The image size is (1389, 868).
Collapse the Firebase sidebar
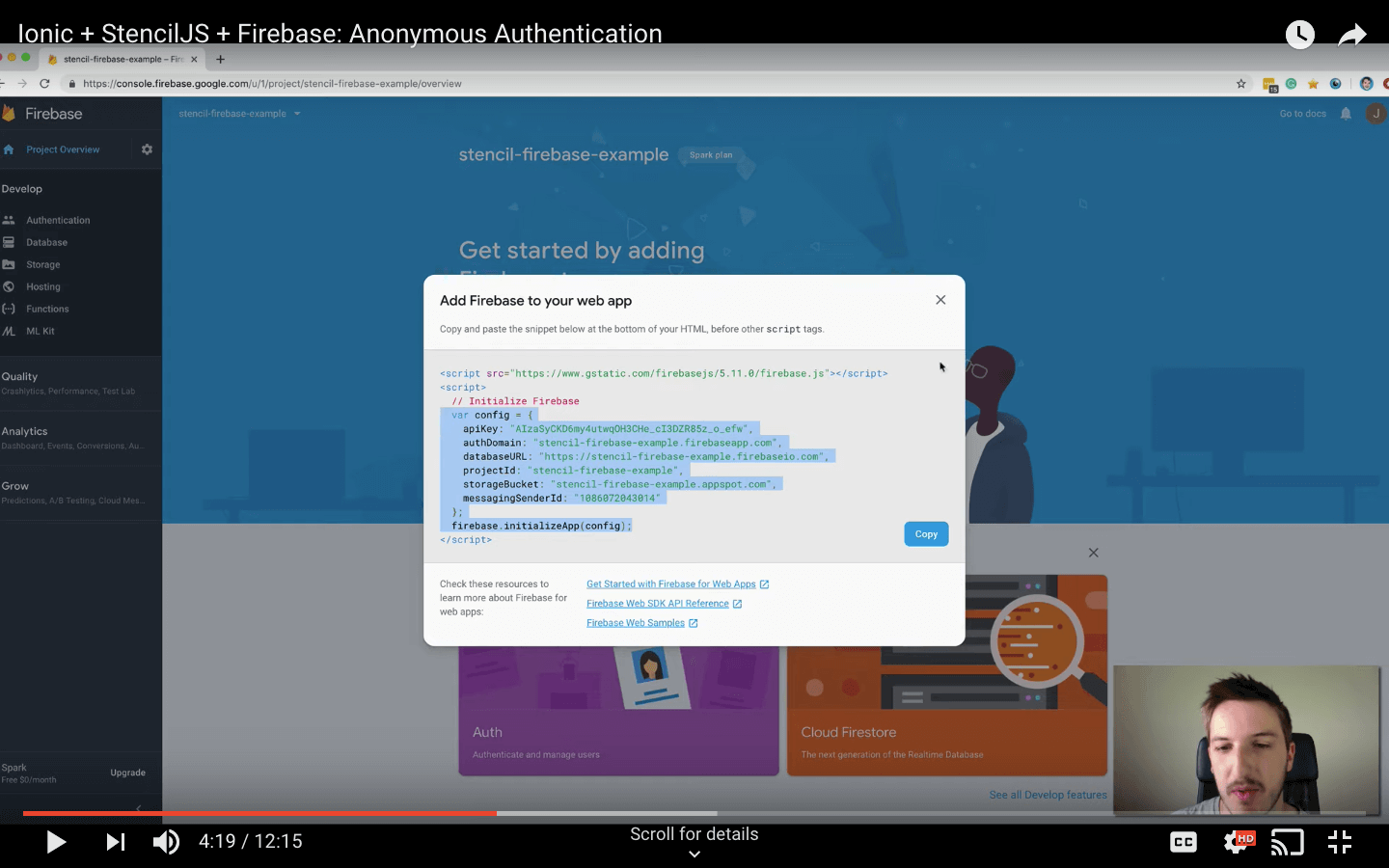pos(138,808)
